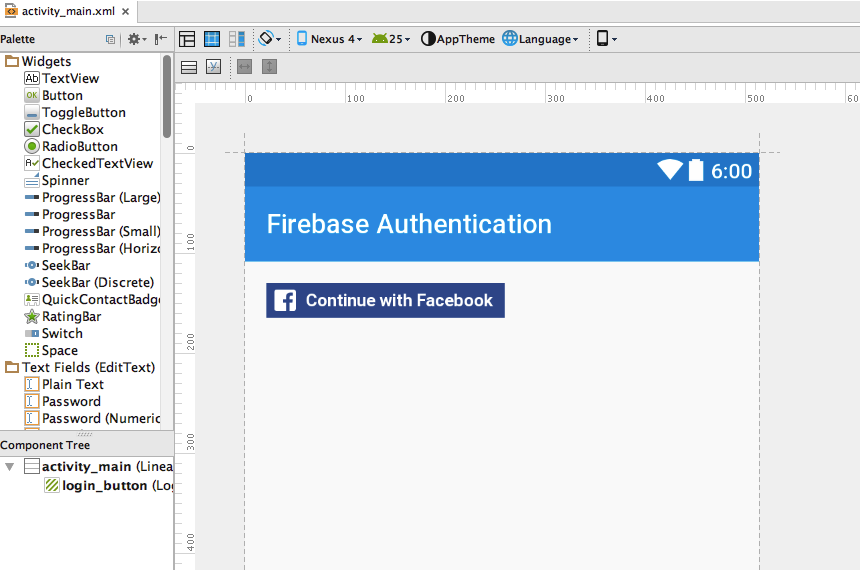This screenshot has width=860, height=570.
Task: Select activity_main LinearLayout in Component Tree
Action: (99, 467)
